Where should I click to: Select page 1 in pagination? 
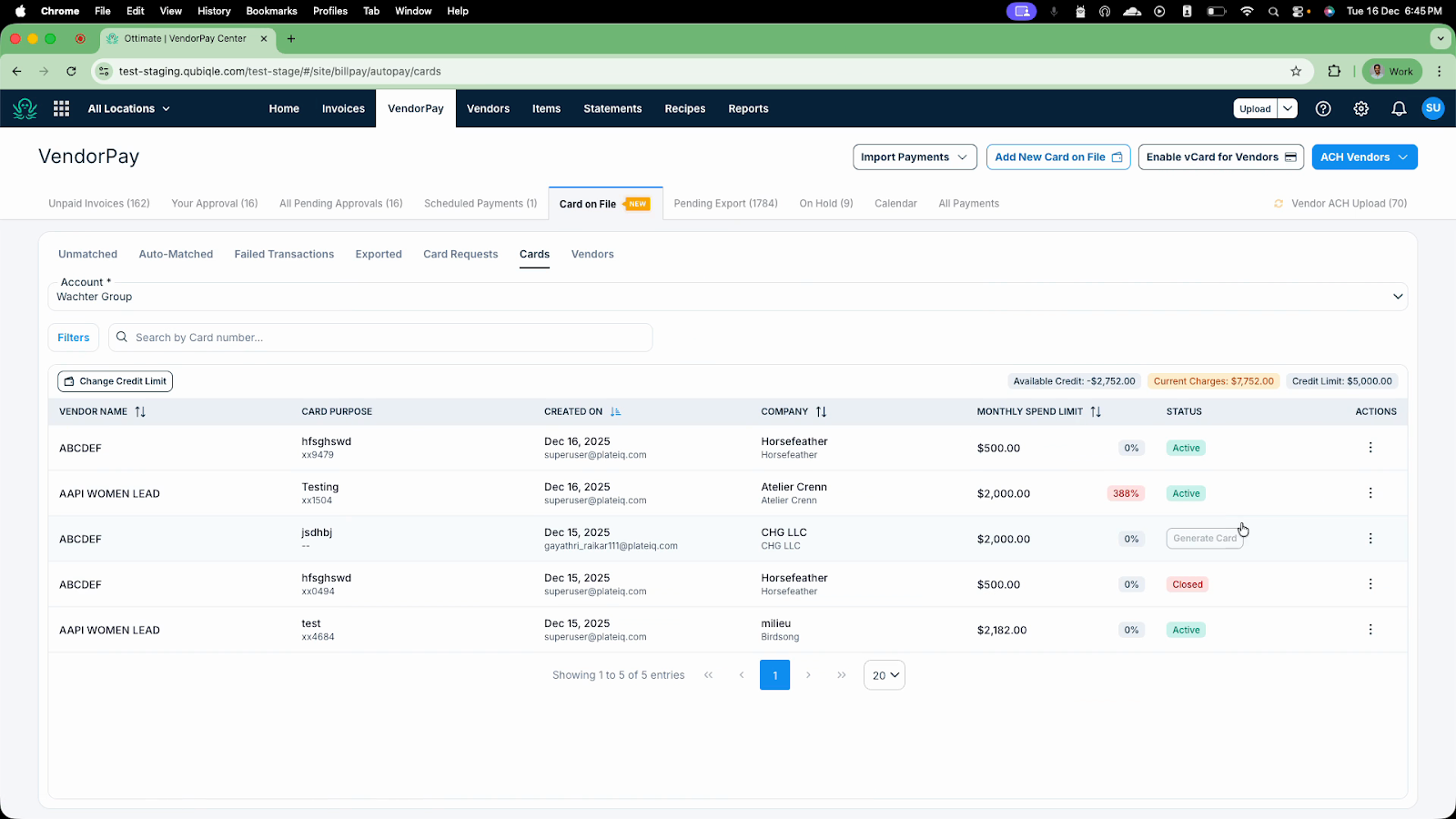(775, 675)
